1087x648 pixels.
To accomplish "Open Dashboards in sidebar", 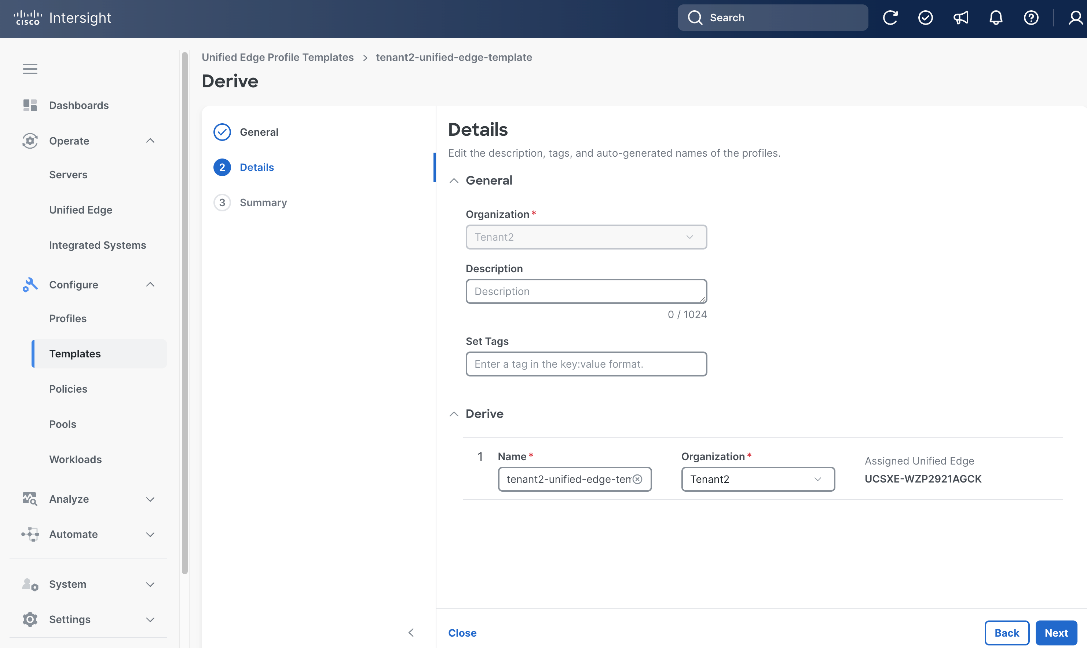I will pos(79,105).
